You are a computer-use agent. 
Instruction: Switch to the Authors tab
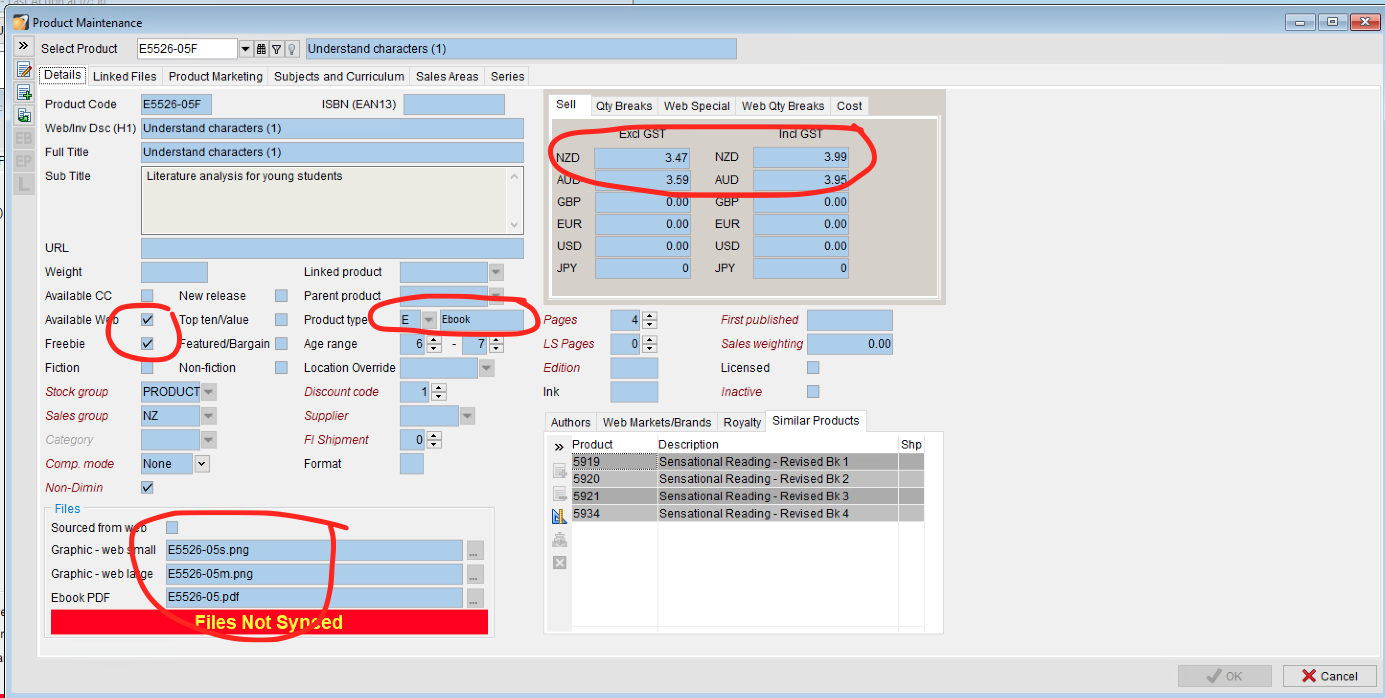(571, 422)
